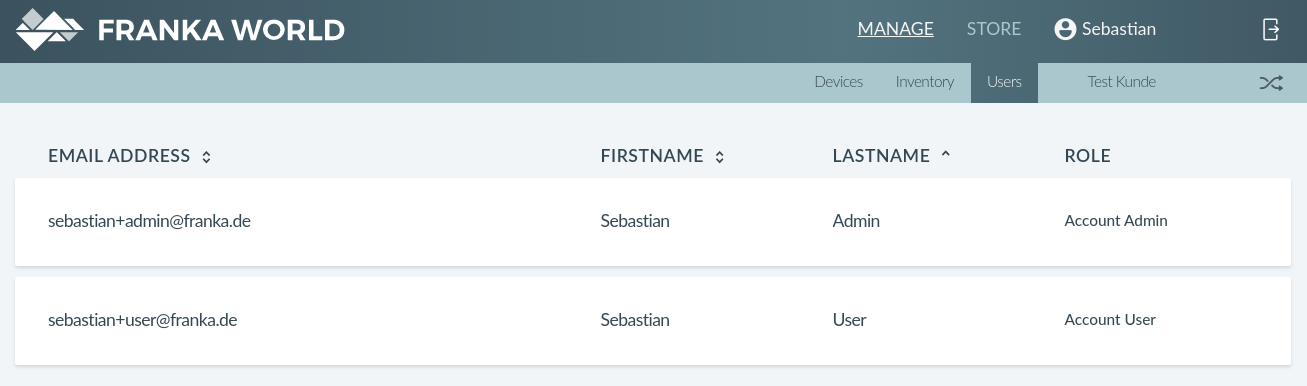Open sebastian+admin@franka.de user row

653,222
